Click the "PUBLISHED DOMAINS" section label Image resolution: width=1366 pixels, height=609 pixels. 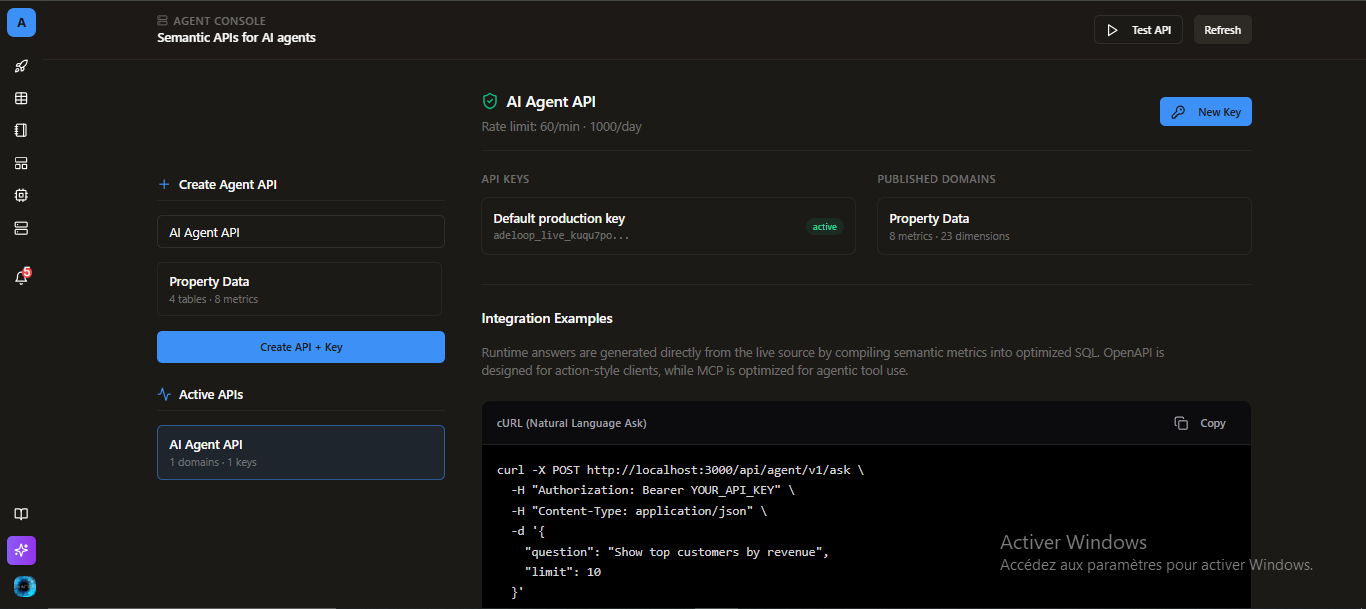pyautogui.click(x=936, y=179)
